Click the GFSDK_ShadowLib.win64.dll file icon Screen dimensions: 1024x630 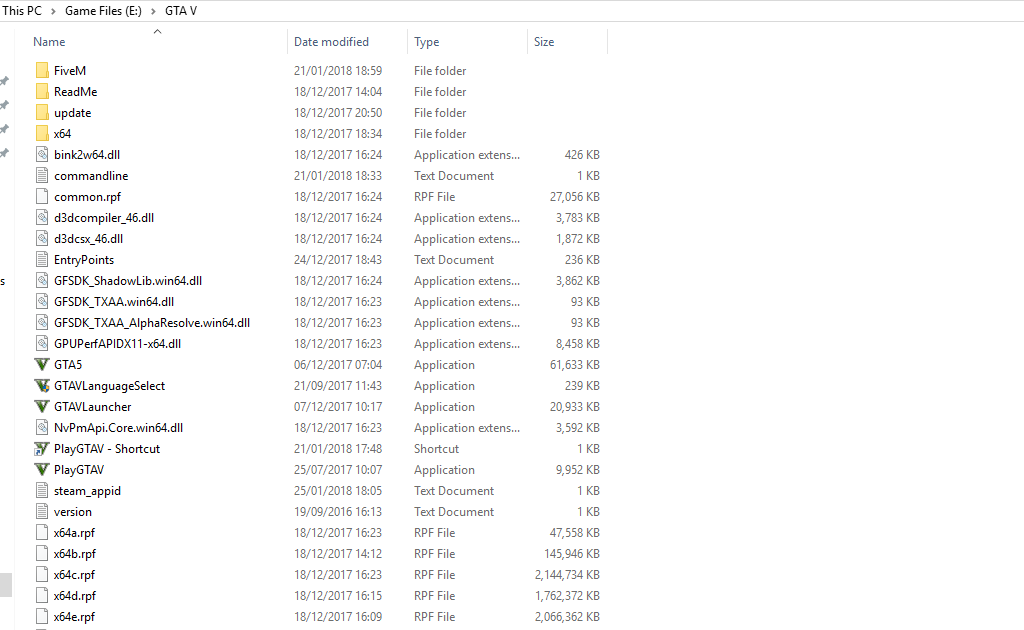[x=42, y=281]
